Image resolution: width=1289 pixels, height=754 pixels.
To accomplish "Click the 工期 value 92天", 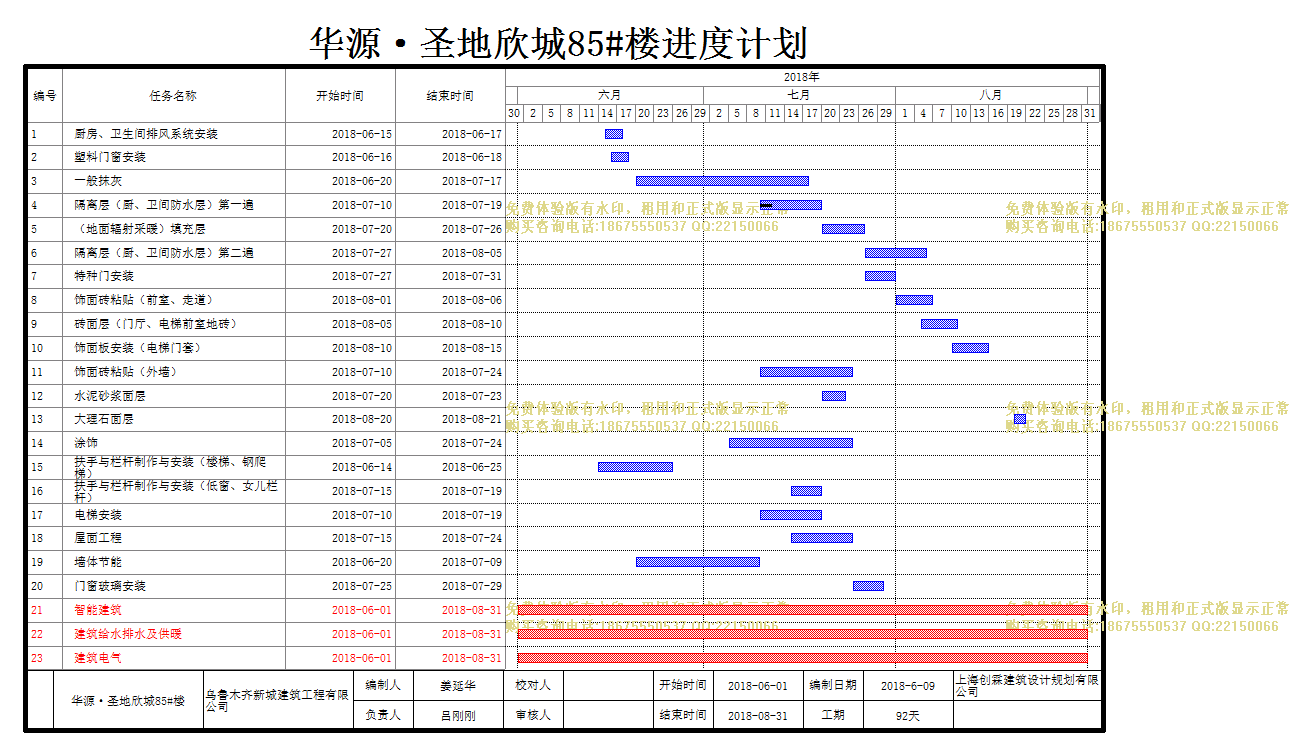I will (x=908, y=716).
